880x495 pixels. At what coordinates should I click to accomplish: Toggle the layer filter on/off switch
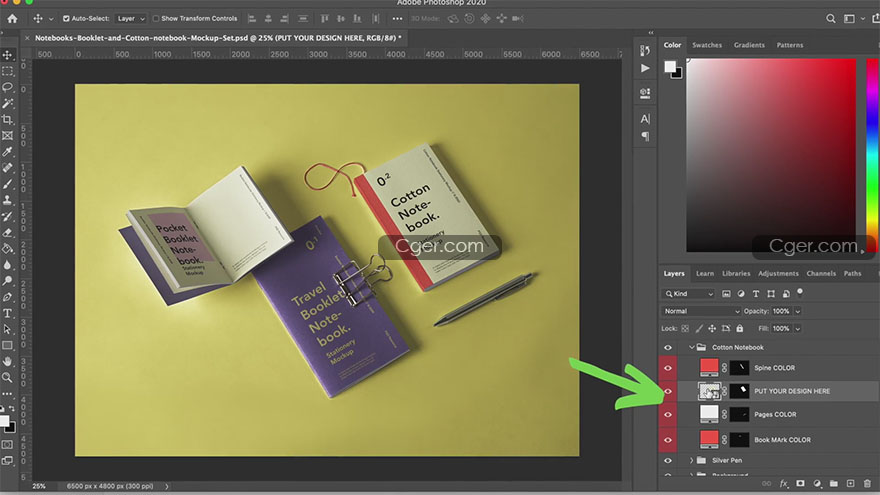coord(800,292)
